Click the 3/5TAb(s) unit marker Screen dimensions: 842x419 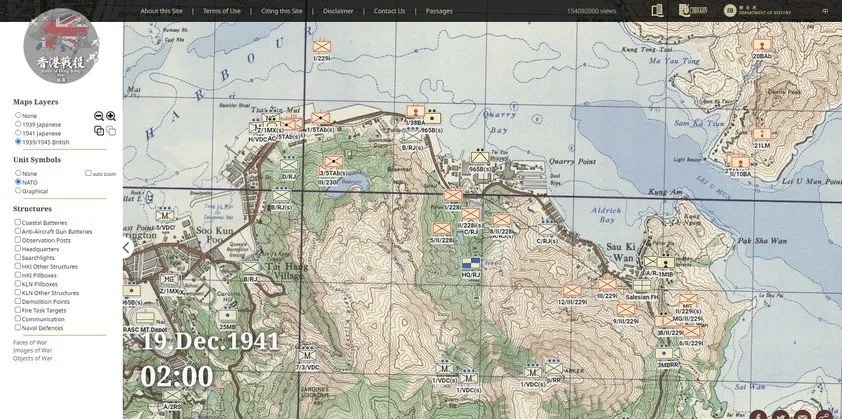point(333,161)
